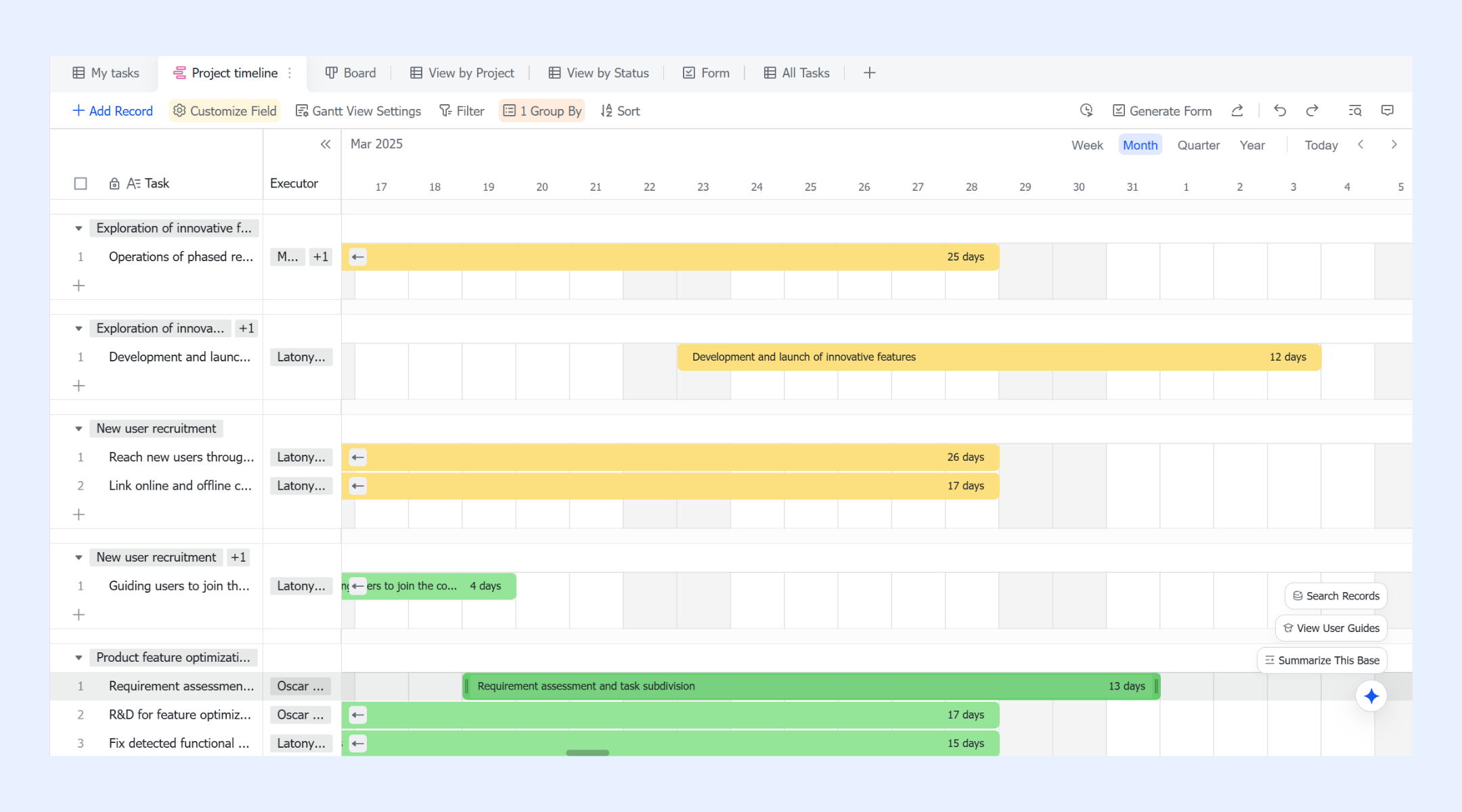This screenshot has height=812, width=1462.
Task: Jump to bar start for R&D feature row
Action: click(358, 715)
